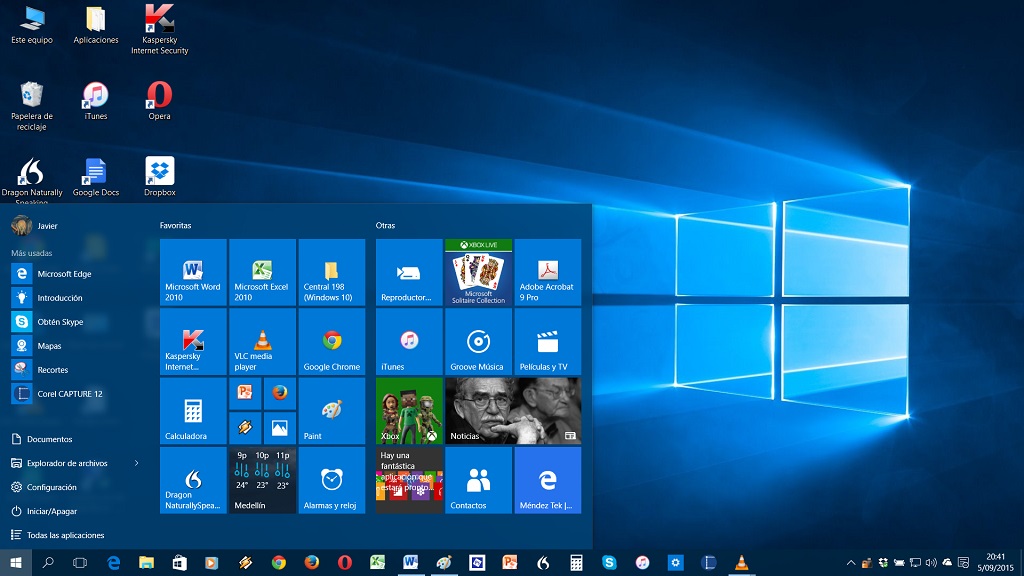Image resolution: width=1024 pixels, height=576 pixels.
Task: Open the Store promo tile
Action: 409,480
